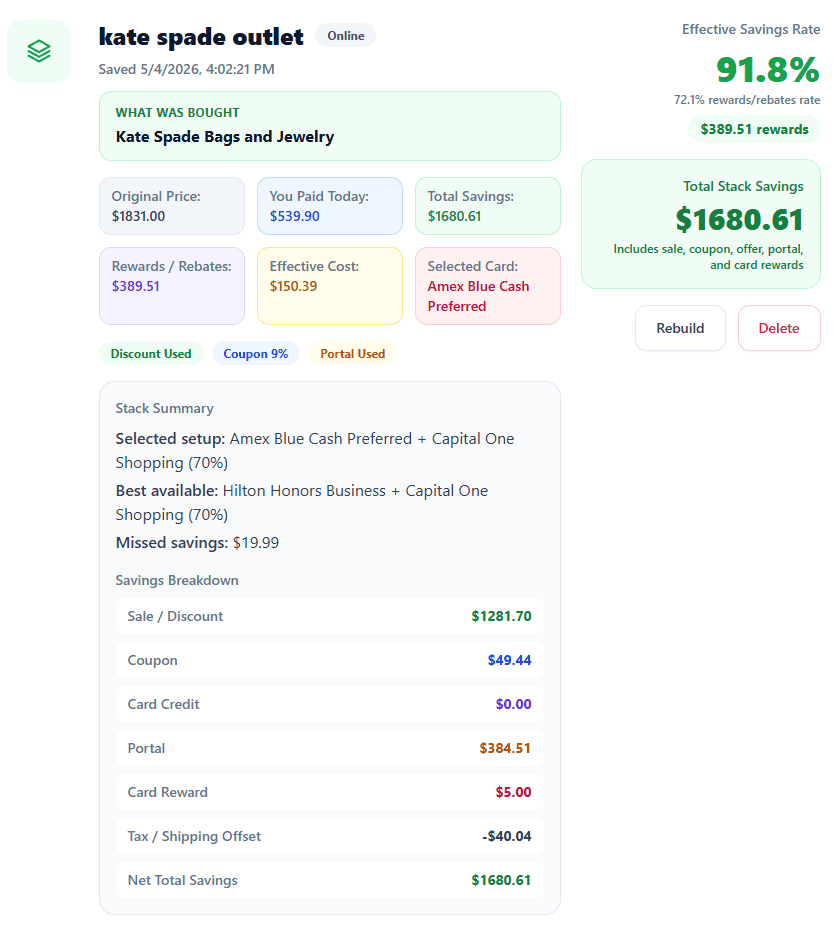Click the Tax / Shipping Offset row
834x934 pixels.
pos(330,836)
